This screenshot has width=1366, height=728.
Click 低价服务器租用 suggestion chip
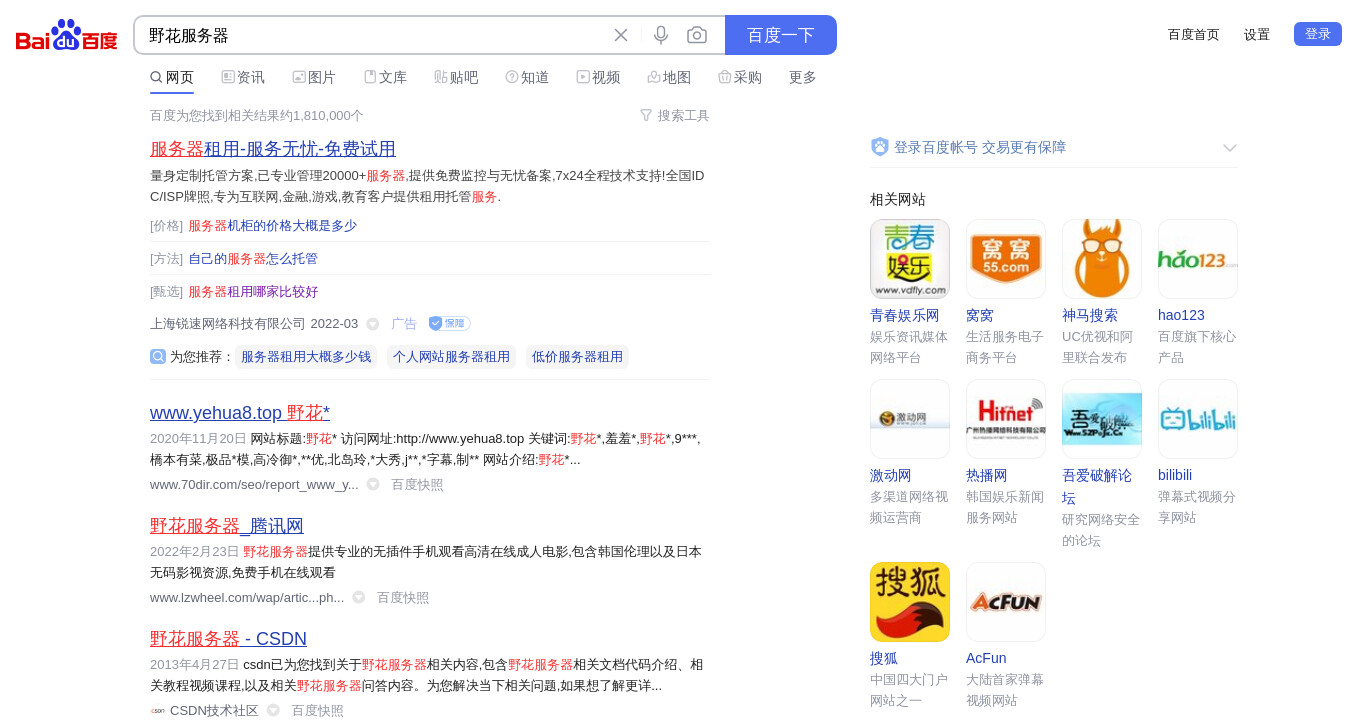point(577,357)
